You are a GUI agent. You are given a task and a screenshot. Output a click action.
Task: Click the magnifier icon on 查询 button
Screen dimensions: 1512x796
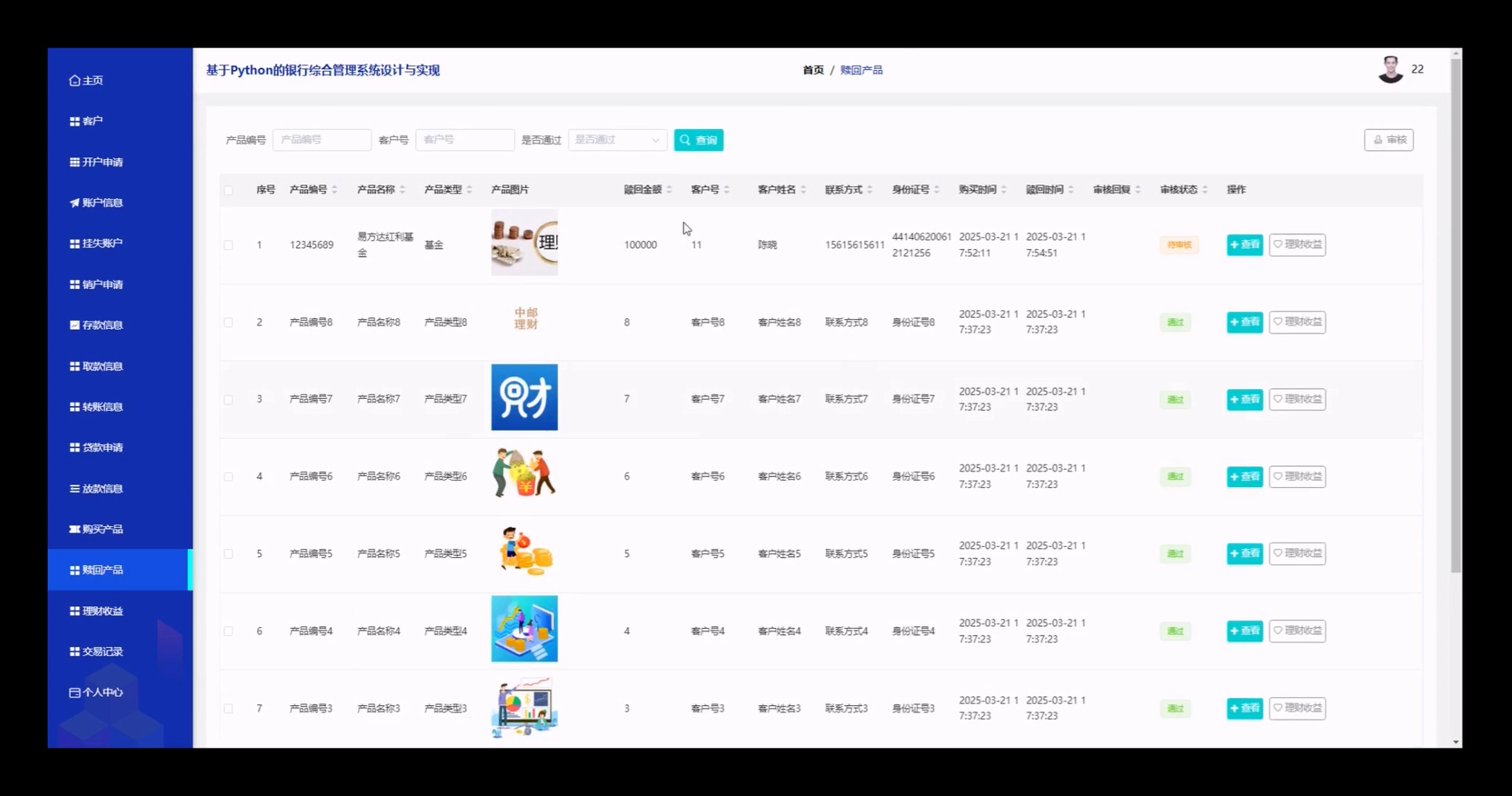[x=685, y=140]
